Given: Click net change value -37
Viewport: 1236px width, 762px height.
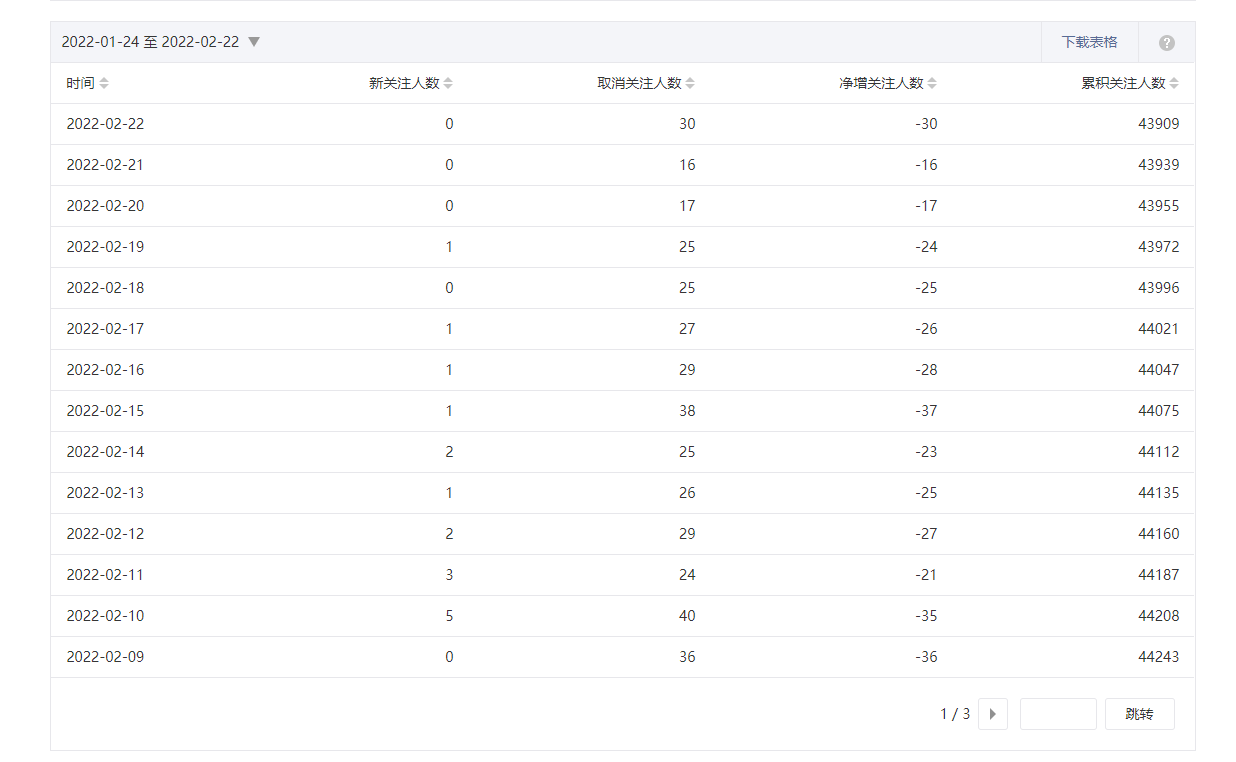Looking at the screenshot, I should coord(925,411).
